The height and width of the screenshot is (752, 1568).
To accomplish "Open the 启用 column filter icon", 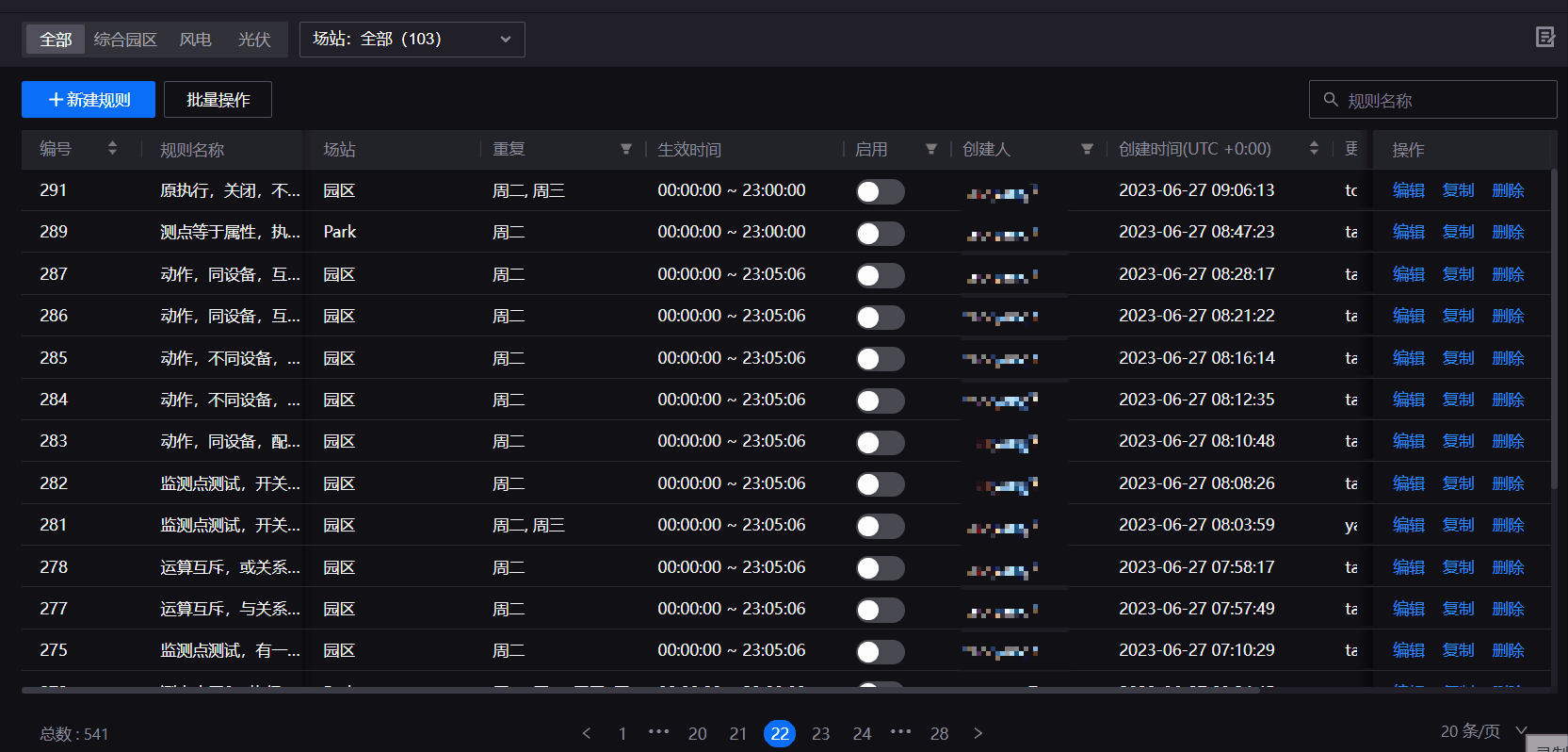I will [x=931, y=149].
